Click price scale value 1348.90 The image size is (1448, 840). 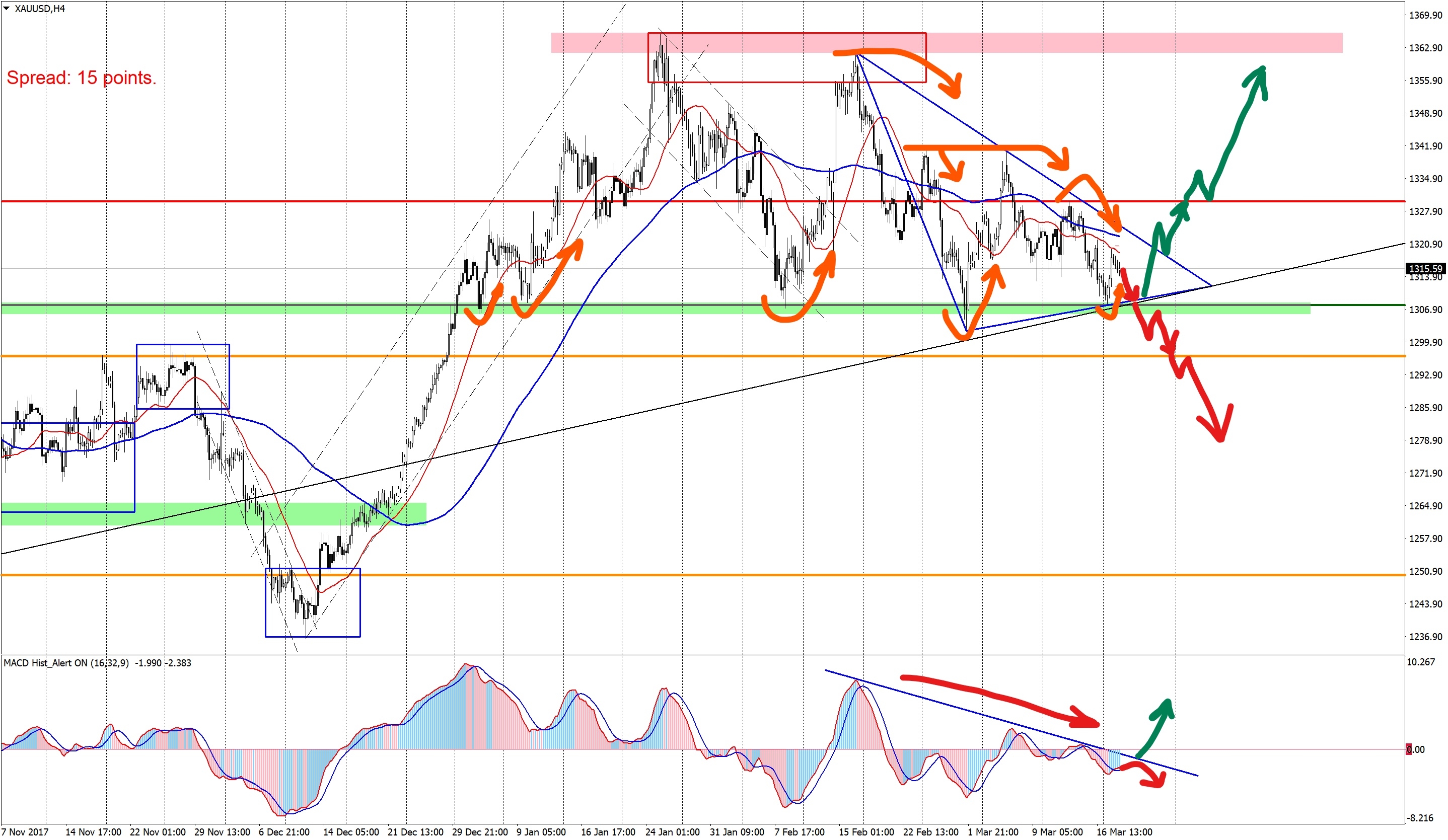pyautogui.click(x=1425, y=113)
